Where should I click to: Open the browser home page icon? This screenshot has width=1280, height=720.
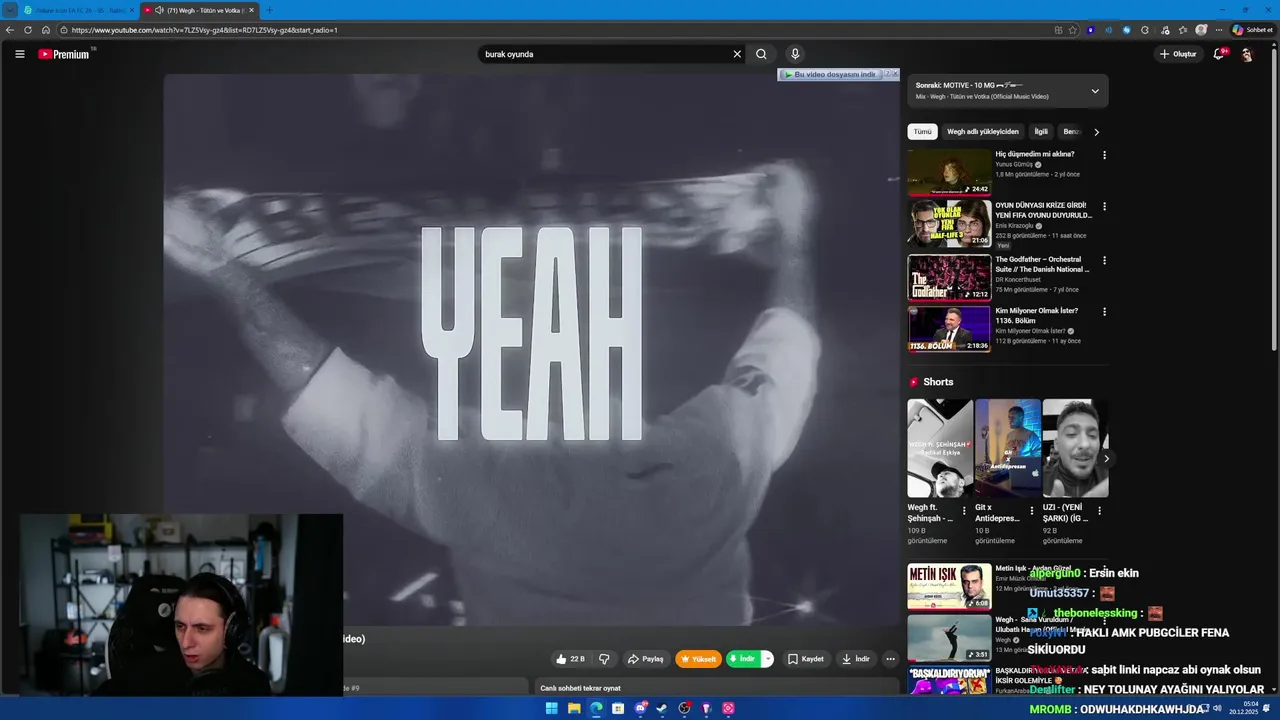[46, 30]
